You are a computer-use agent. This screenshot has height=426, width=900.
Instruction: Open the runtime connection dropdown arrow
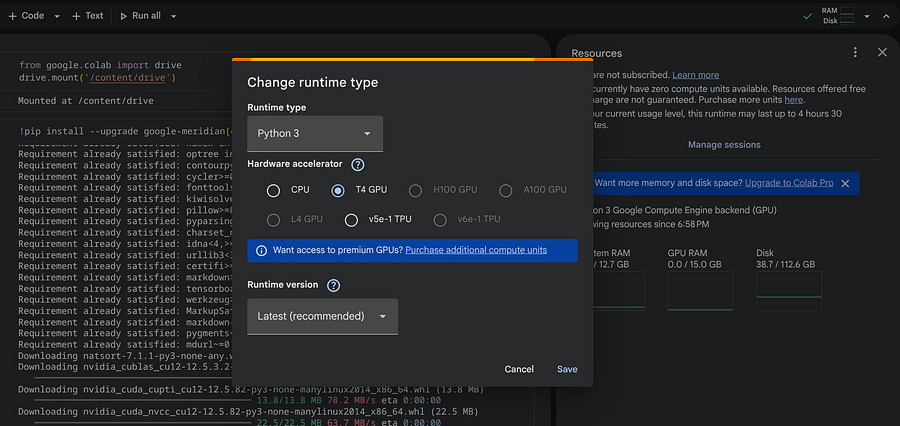(x=867, y=16)
